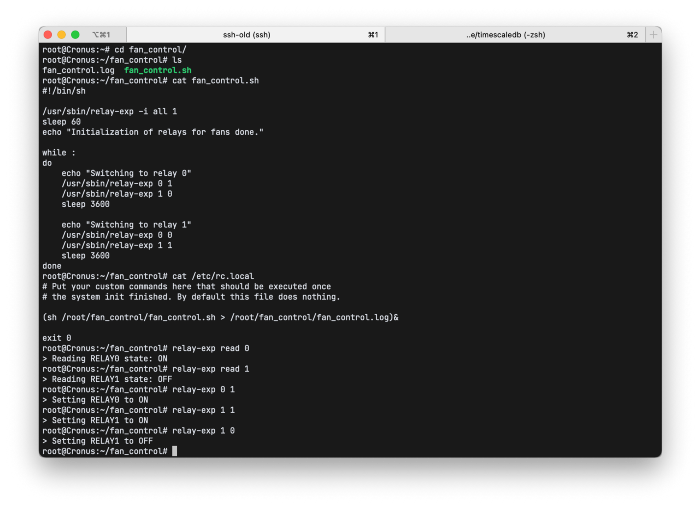Click the 'relay-exp read 0' command line

pyautogui.click(x=146, y=348)
